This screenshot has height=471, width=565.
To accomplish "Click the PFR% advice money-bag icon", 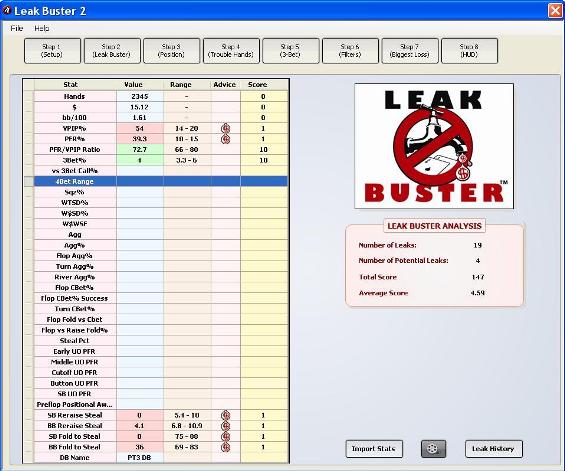I will pos(226,139).
